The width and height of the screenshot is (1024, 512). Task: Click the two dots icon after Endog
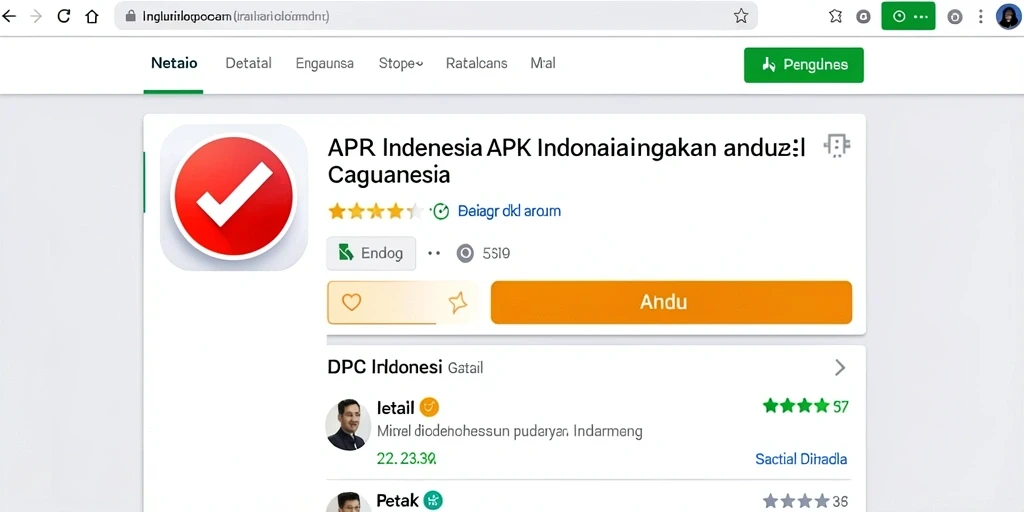pos(434,253)
